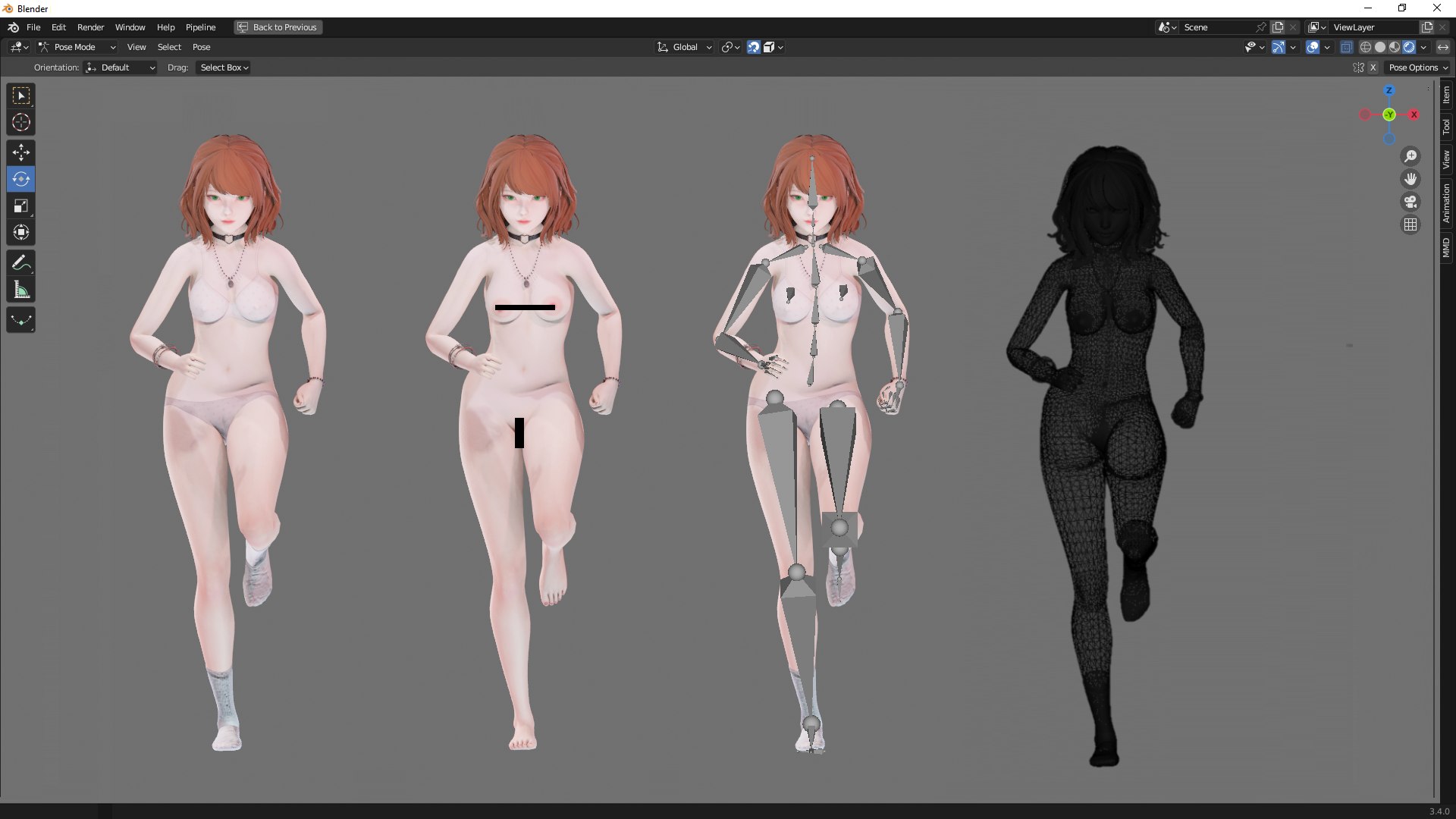Toggle the snap magnet button
This screenshot has width=1456, height=819.
(754, 47)
